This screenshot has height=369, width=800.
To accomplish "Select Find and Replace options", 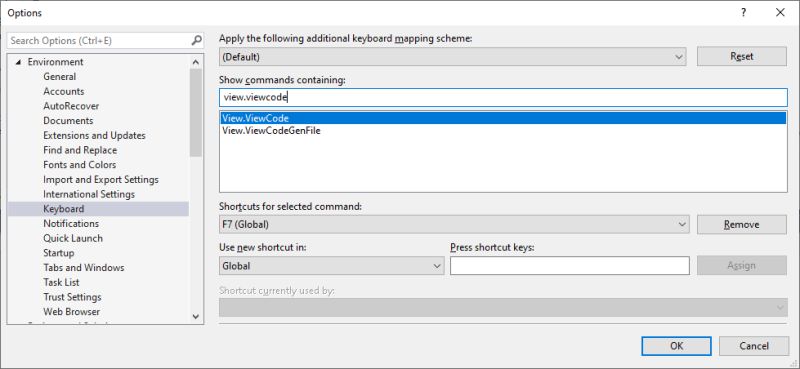I will pos(80,150).
